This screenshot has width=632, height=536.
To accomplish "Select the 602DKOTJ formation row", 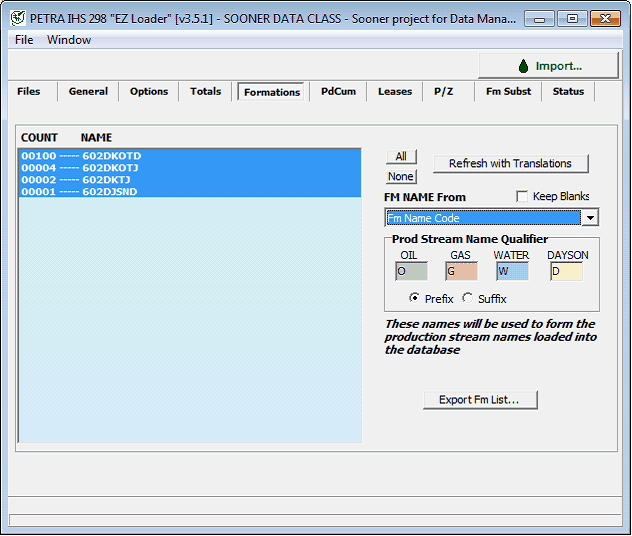I will tap(111, 168).
